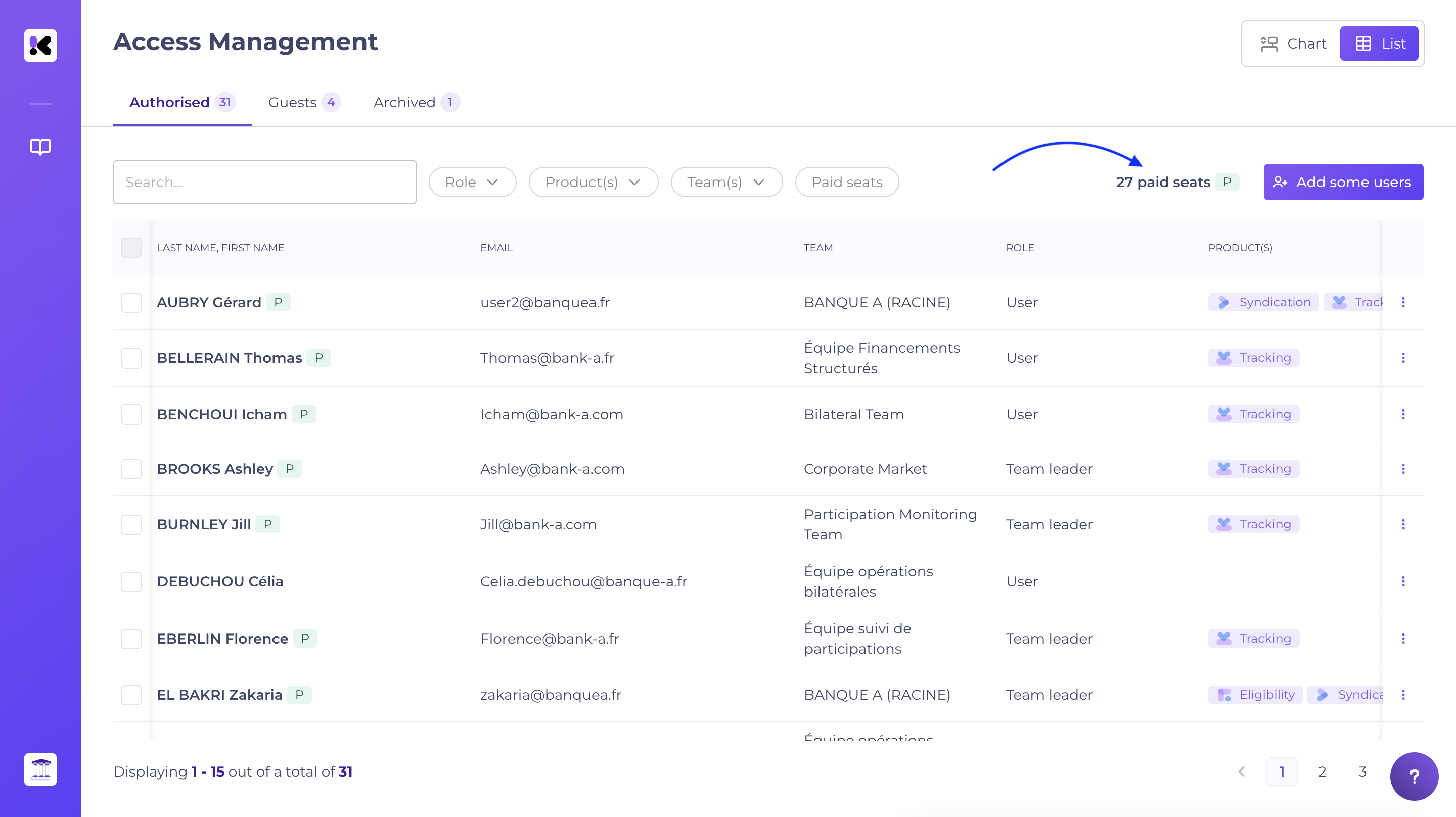Image resolution: width=1456 pixels, height=817 pixels.
Task: Click the Add some users button
Action: click(1343, 182)
